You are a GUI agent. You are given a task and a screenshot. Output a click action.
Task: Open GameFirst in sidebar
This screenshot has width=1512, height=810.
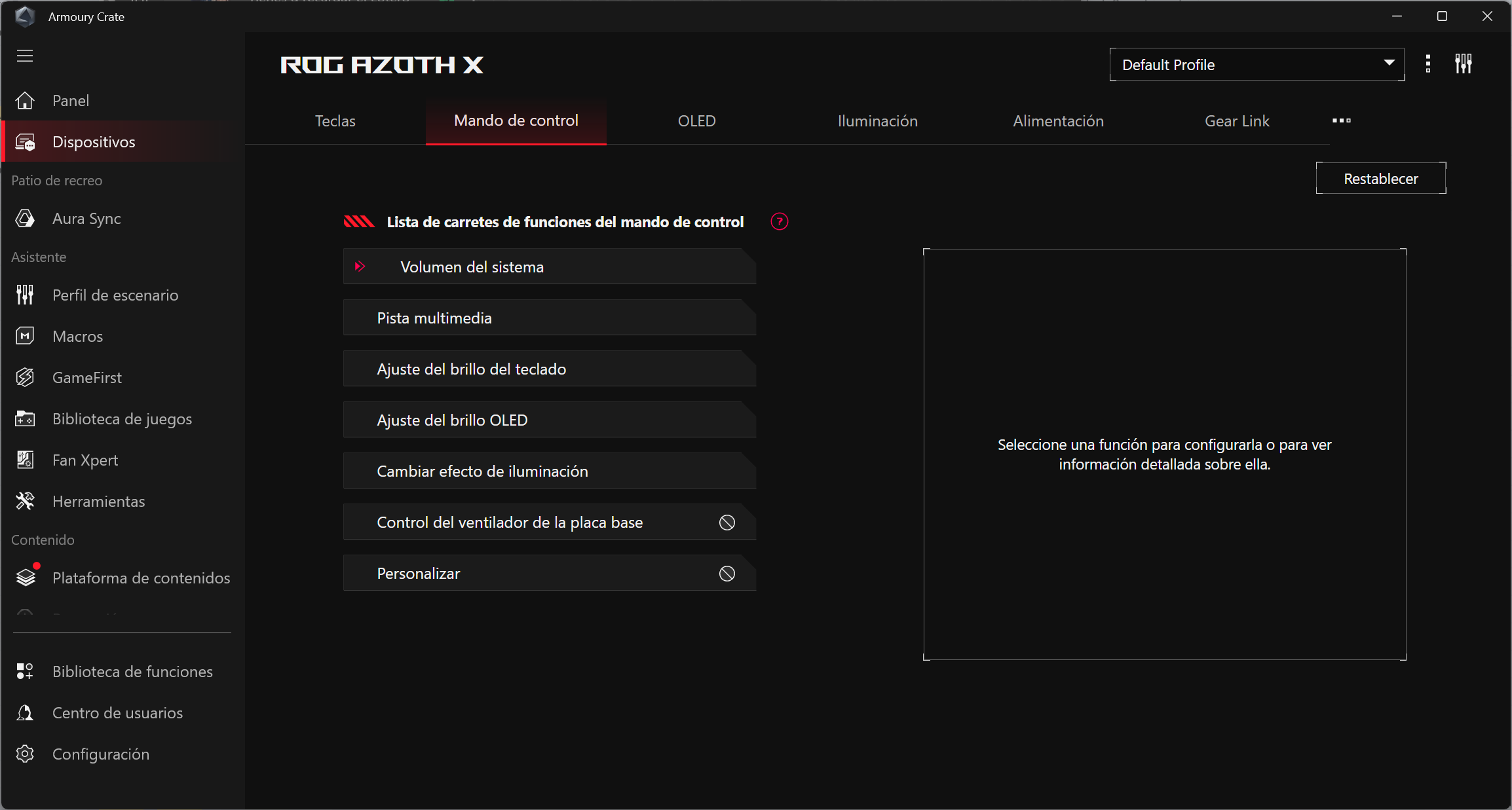click(123, 377)
